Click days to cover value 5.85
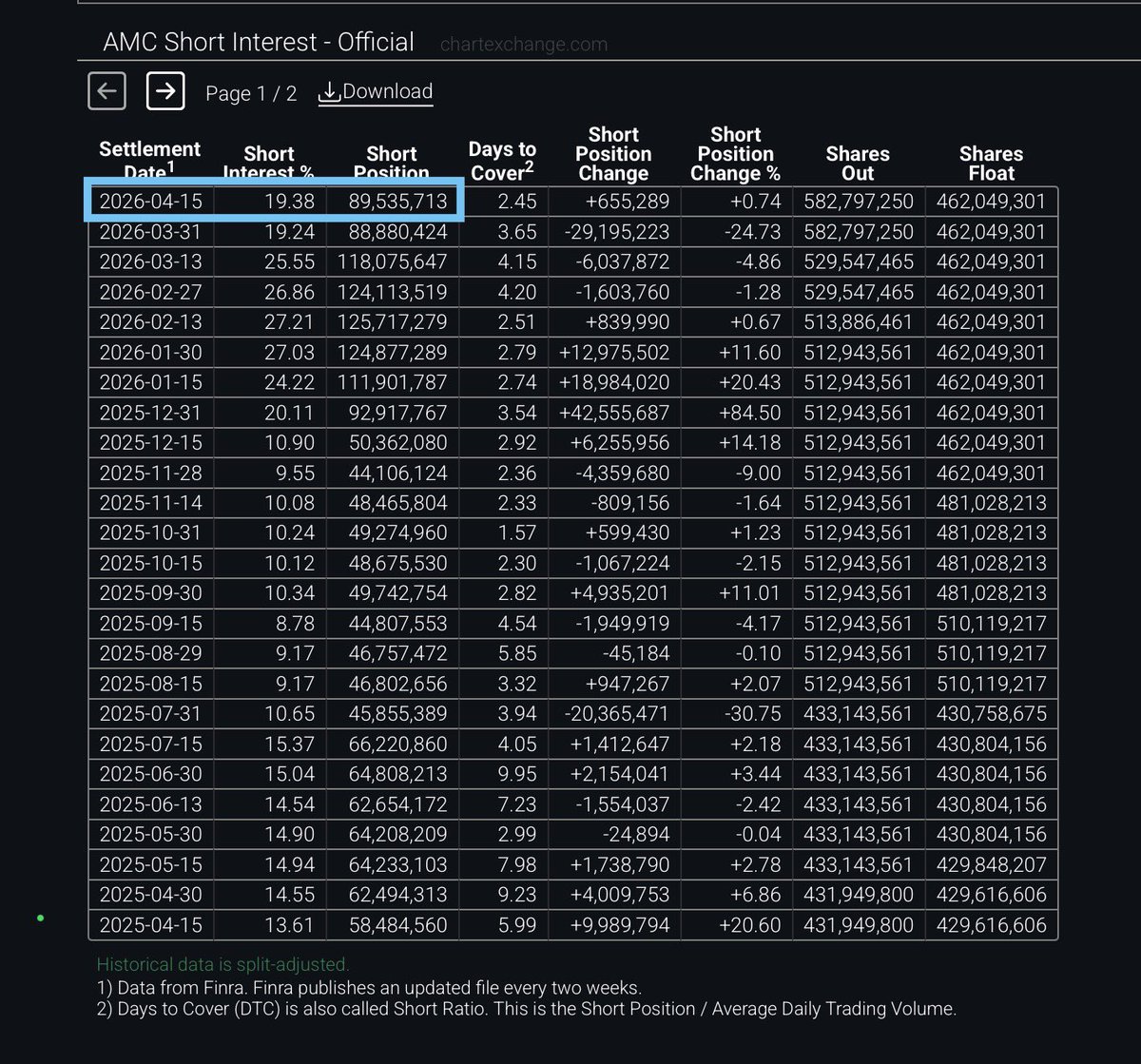This screenshot has height=1064, width=1141. tap(516, 653)
